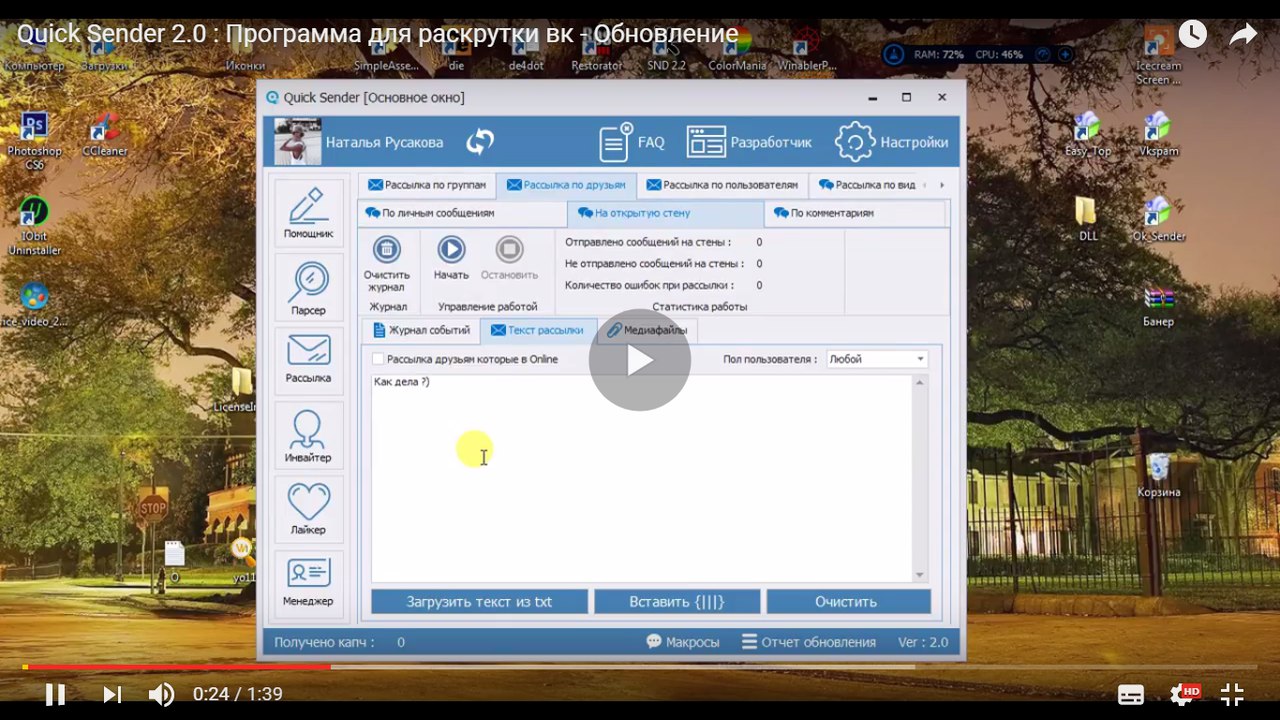Toggle YouTube subtitles button

pos(1131,694)
